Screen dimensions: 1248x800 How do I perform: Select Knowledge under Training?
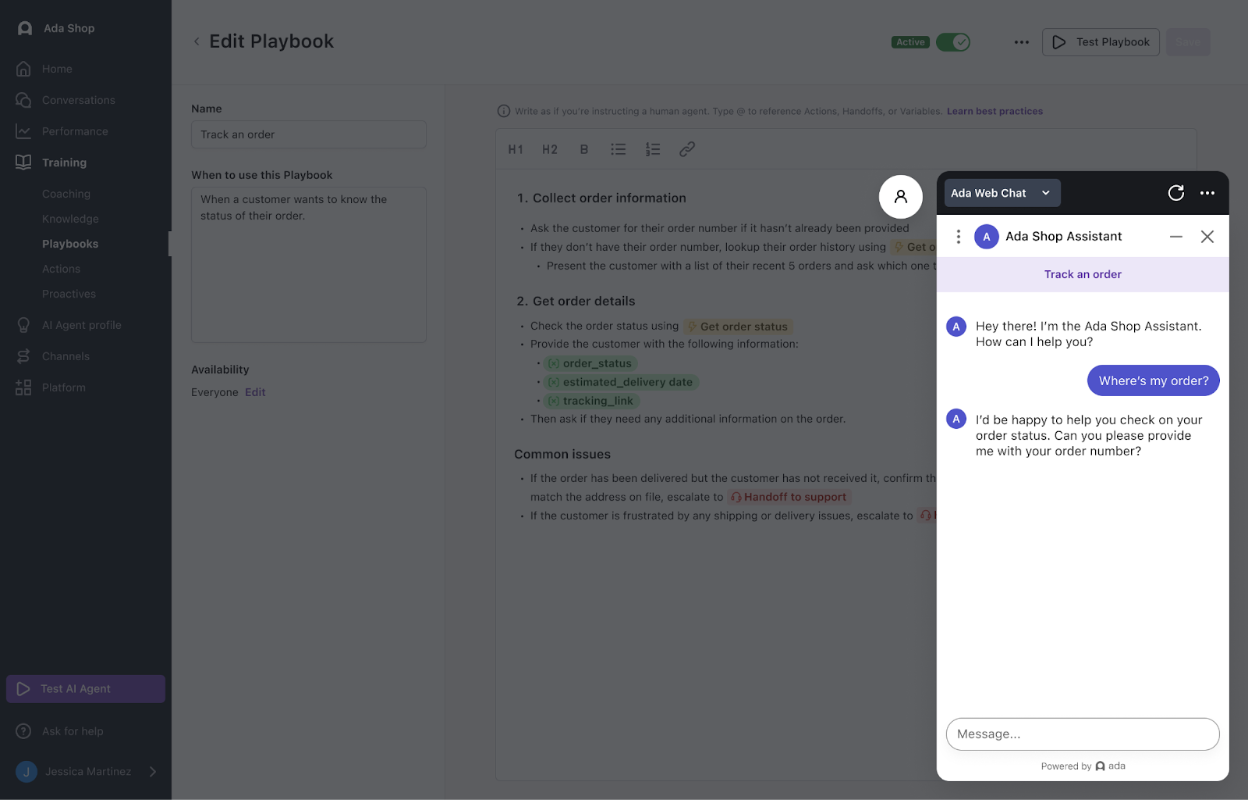point(70,219)
